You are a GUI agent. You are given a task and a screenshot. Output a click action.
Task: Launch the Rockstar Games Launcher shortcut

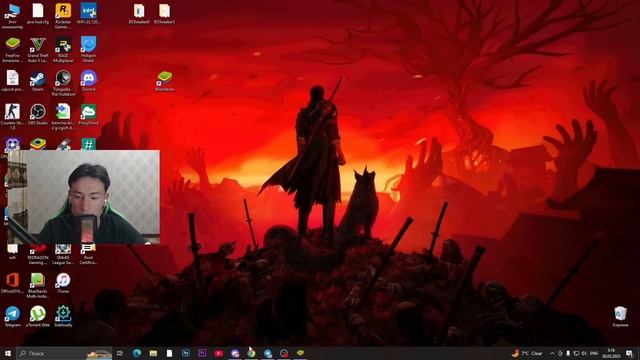pos(63,16)
